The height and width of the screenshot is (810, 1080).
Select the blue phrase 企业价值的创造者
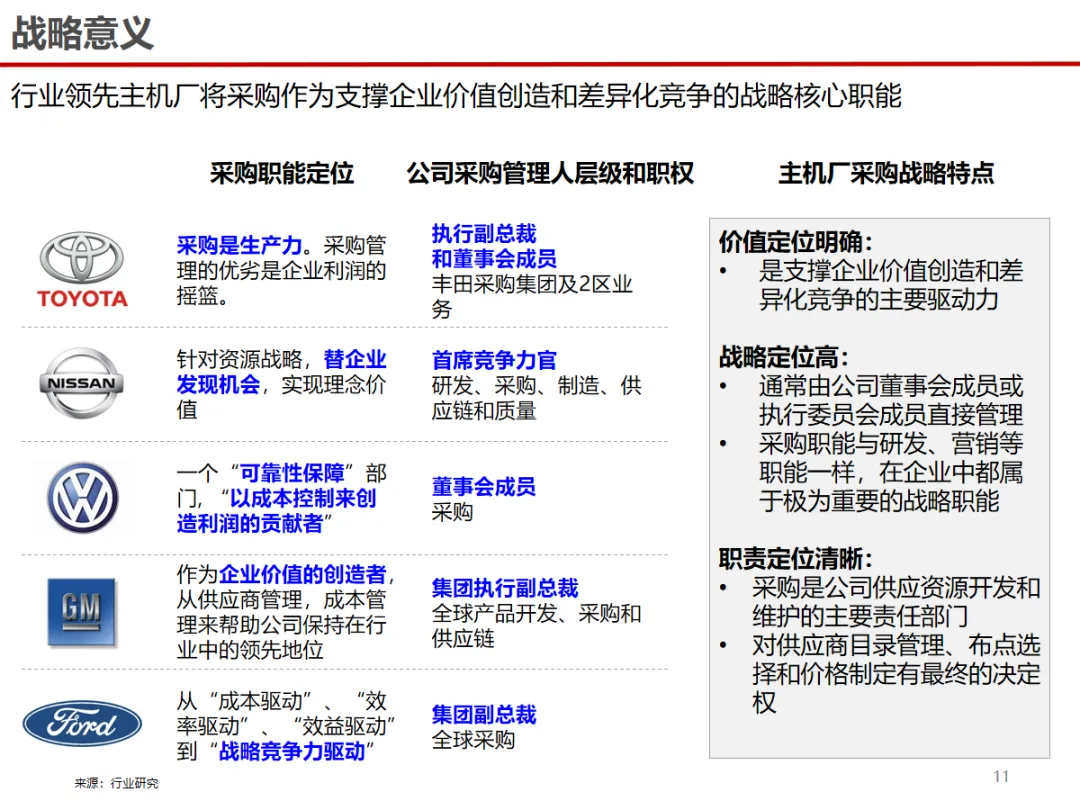[x=302, y=574]
